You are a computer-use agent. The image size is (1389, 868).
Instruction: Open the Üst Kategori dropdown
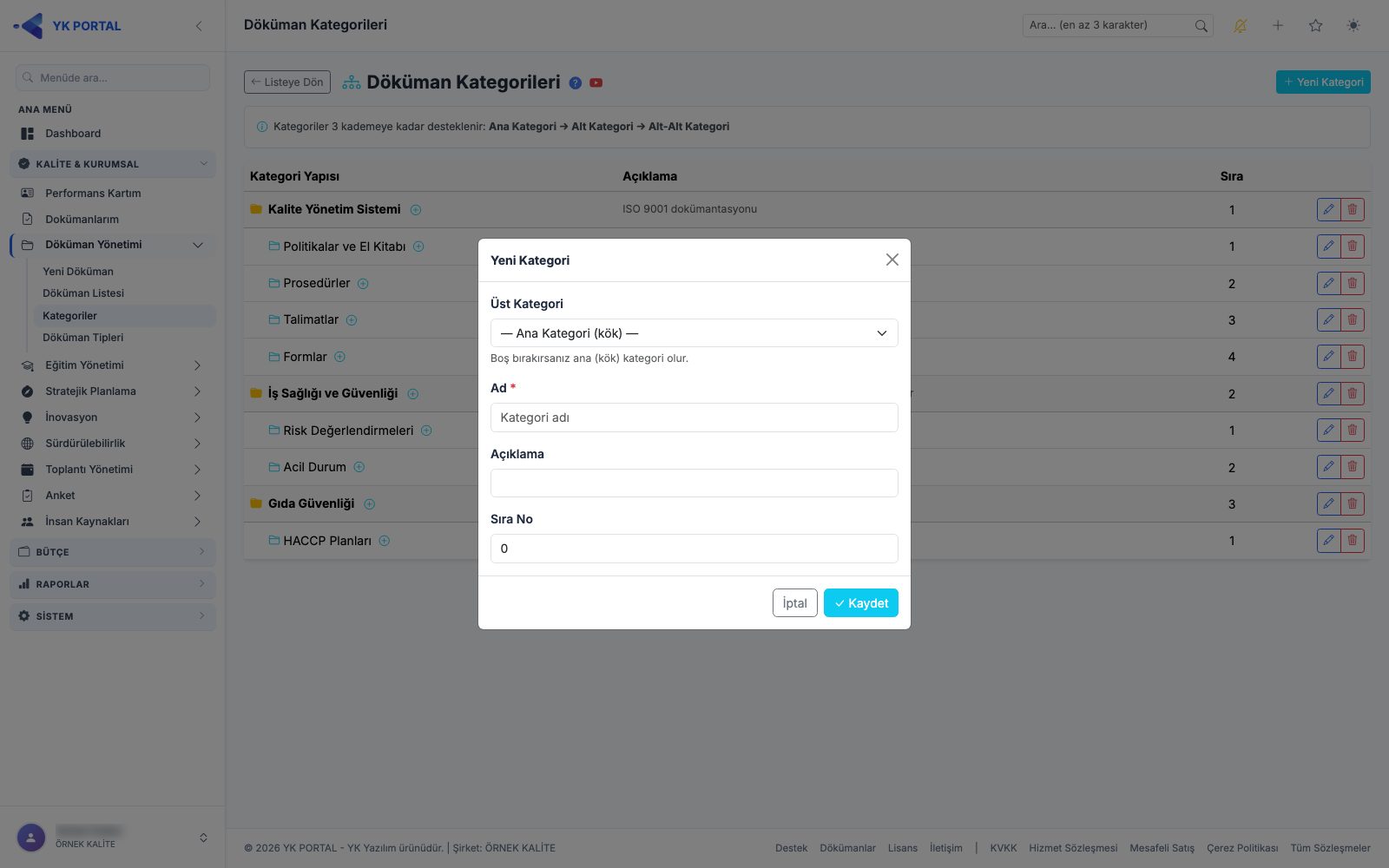click(694, 333)
